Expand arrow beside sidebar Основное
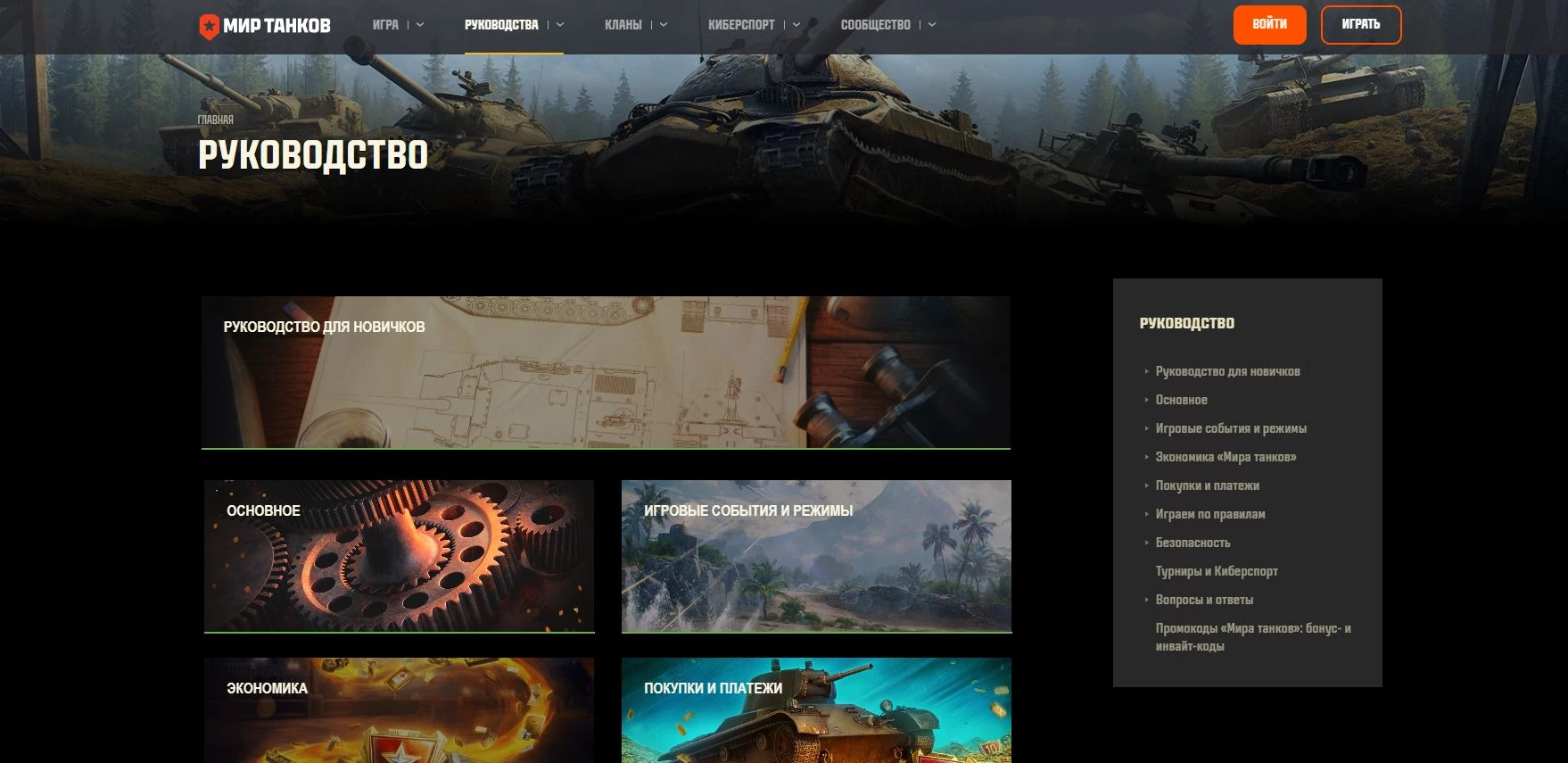Image resolution: width=1568 pixels, height=763 pixels. click(1146, 400)
